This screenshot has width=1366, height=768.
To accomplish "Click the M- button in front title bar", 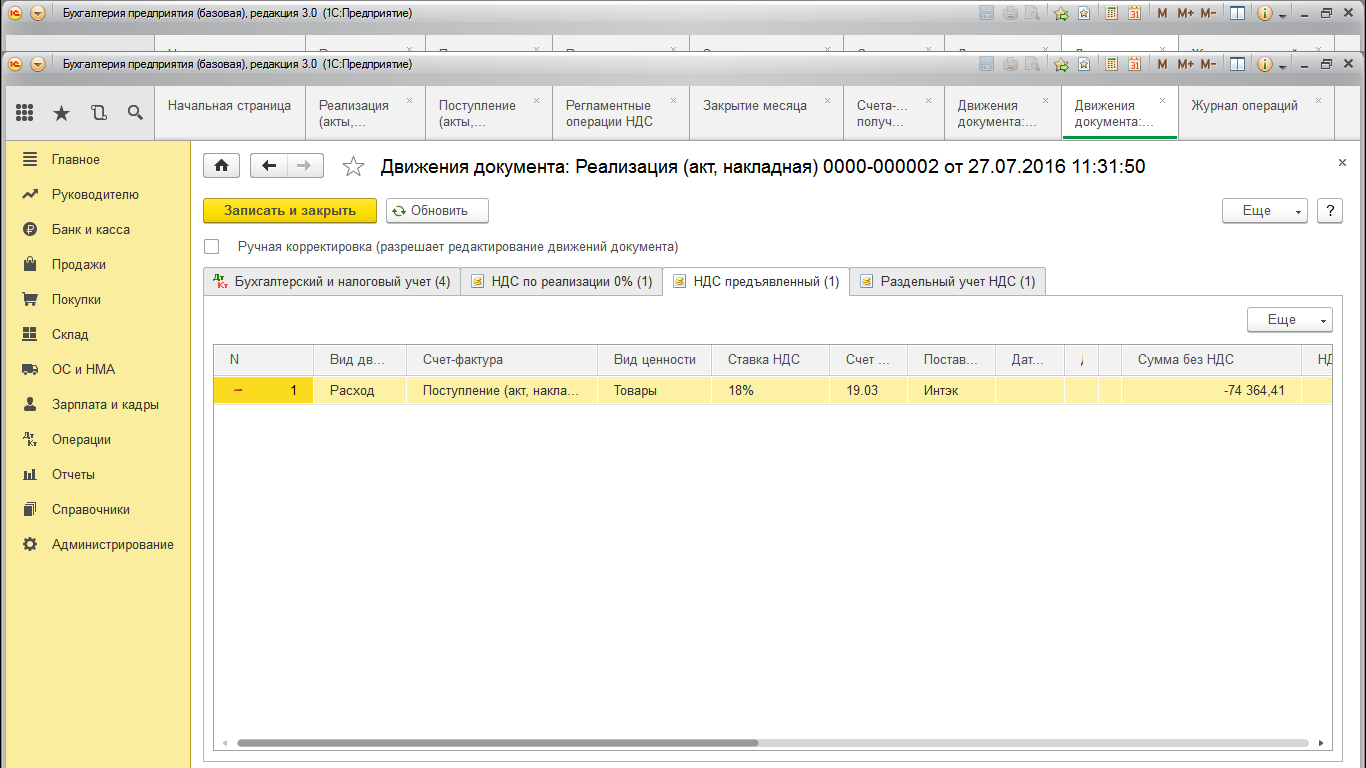I will [1208, 64].
